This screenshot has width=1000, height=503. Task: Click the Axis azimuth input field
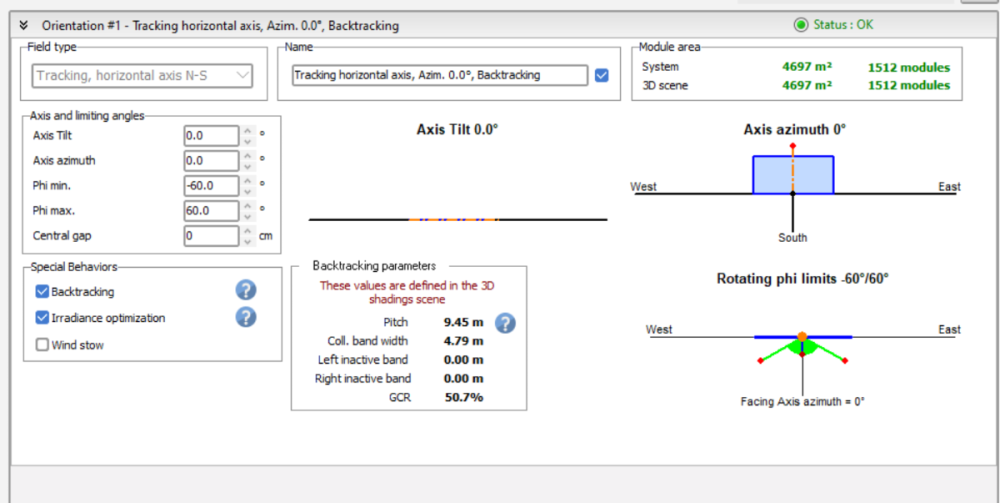click(211, 161)
